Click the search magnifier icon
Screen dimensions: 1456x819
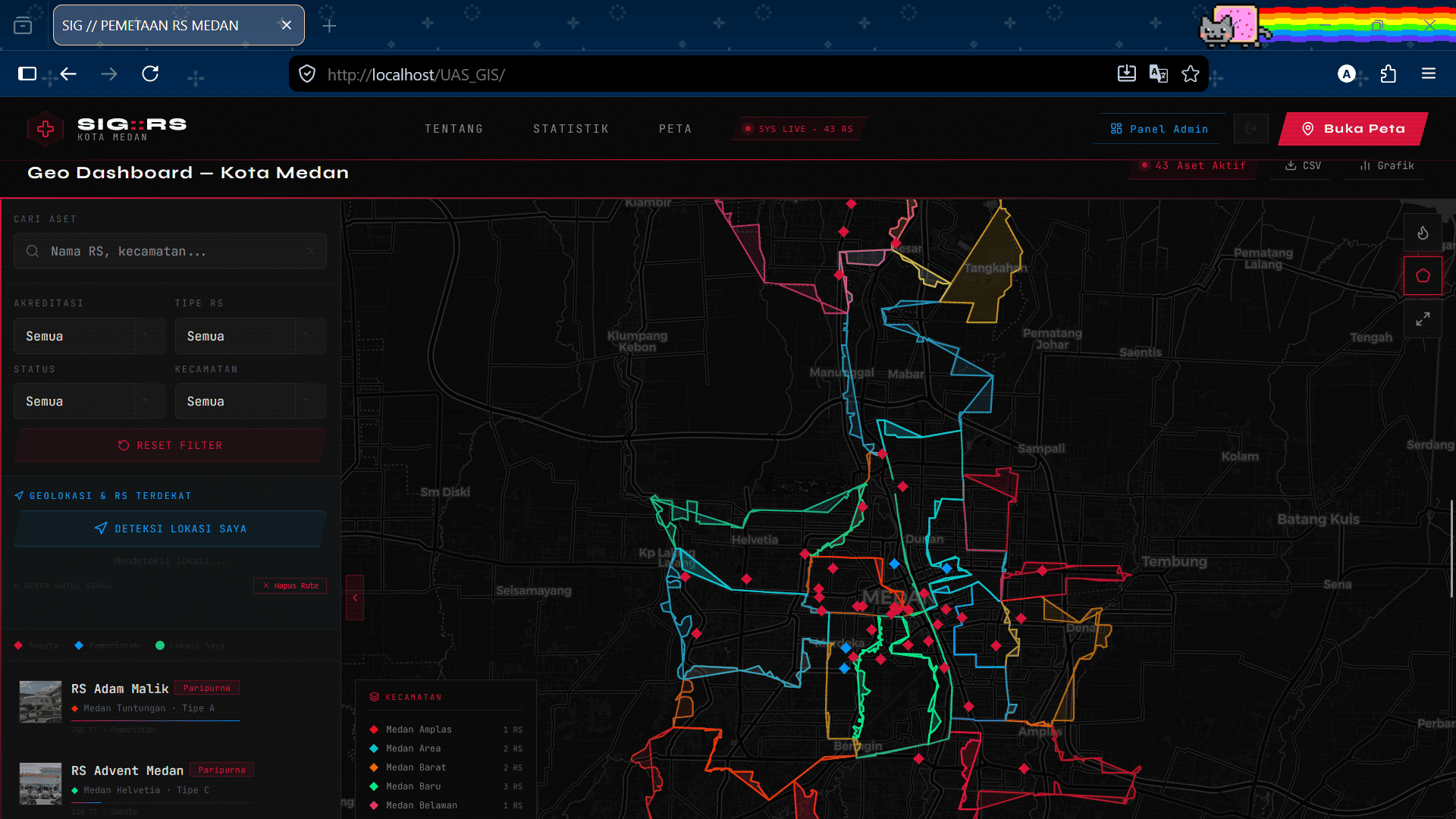pos(33,251)
